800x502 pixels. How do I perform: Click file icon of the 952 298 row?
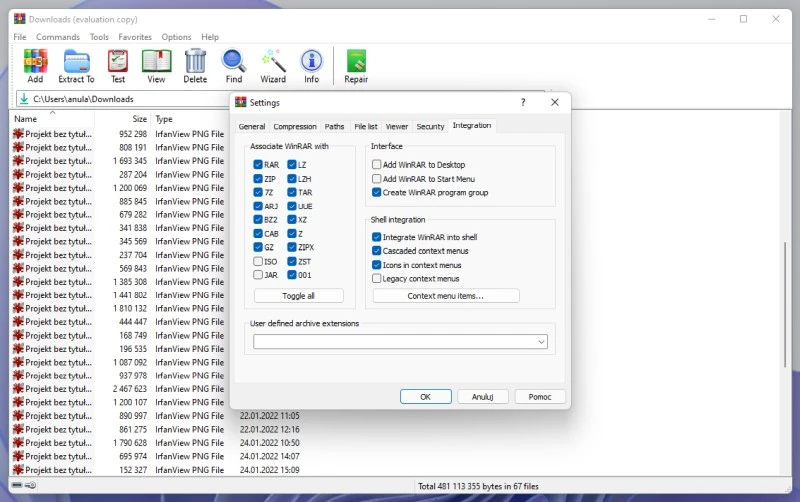(18, 134)
